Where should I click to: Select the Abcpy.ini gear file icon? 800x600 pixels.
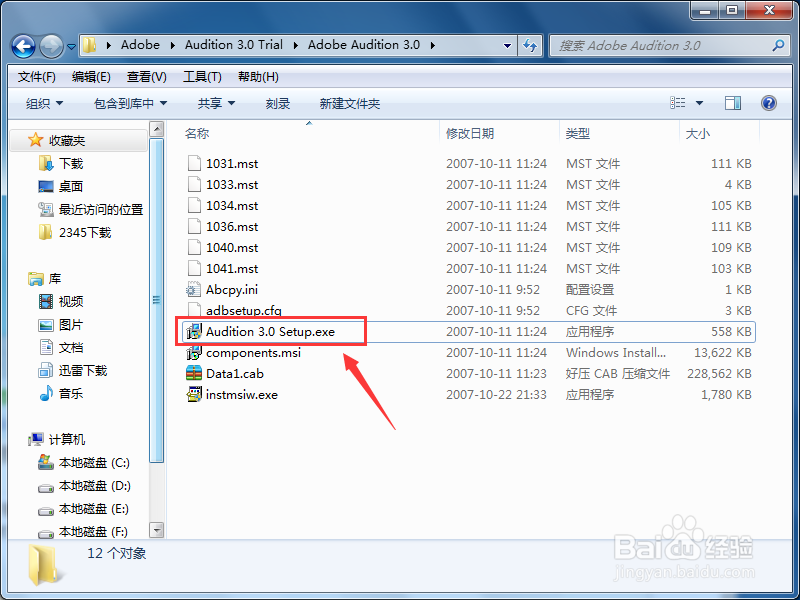click(x=193, y=290)
